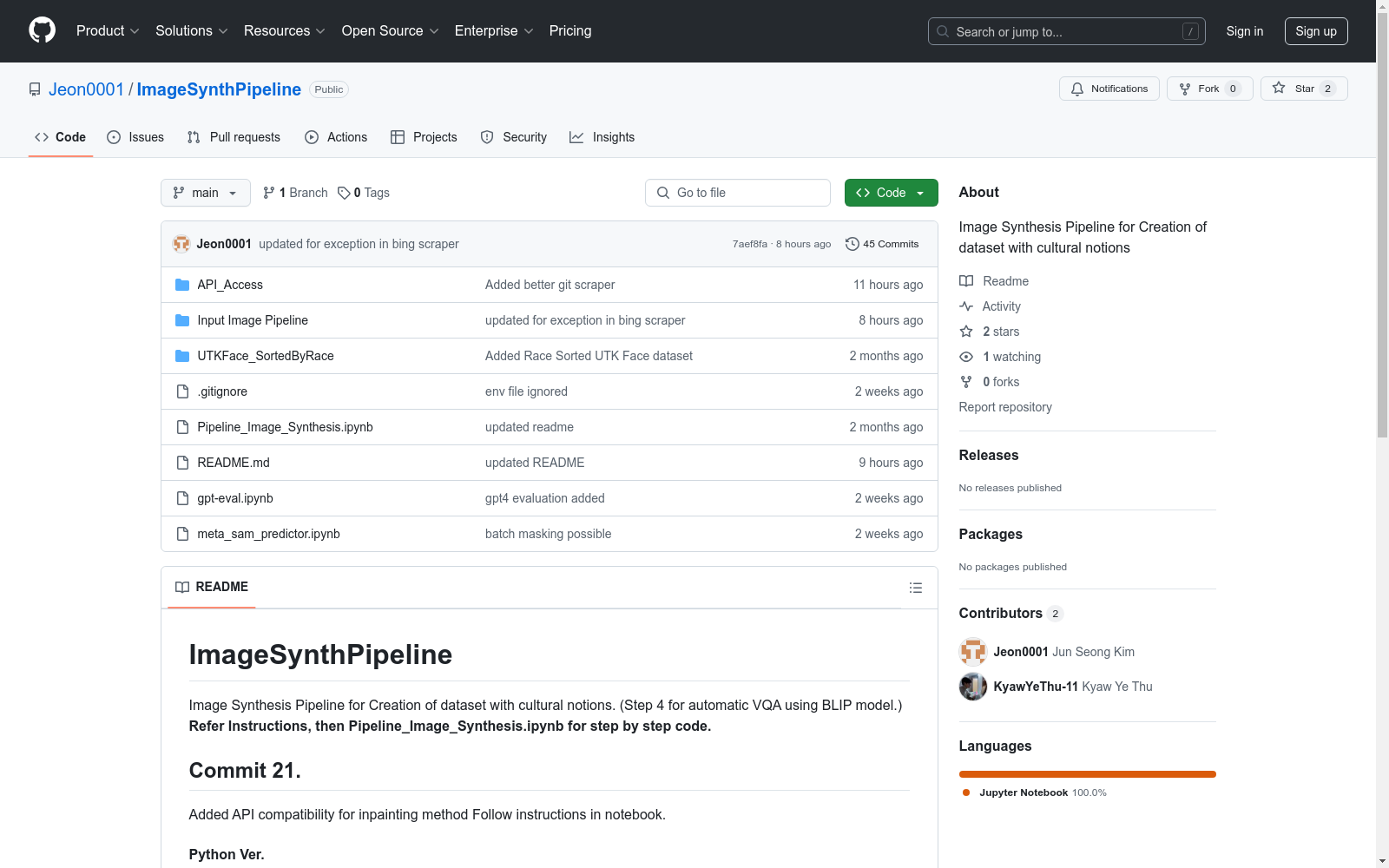1389x868 pixels.
Task: Click the Go to file input
Action: pos(738,193)
